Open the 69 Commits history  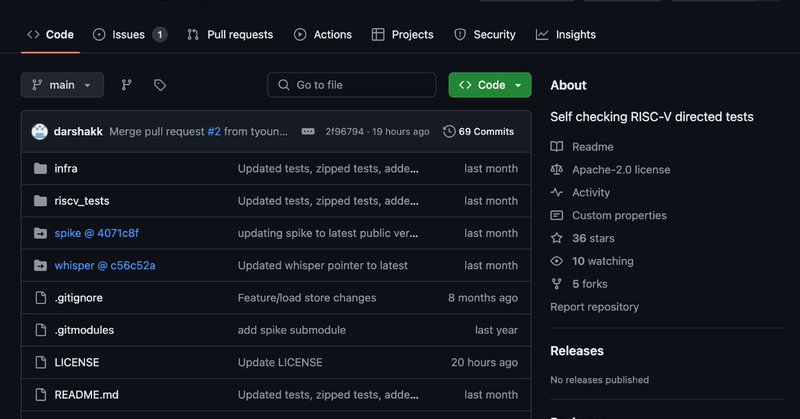[478, 132]
